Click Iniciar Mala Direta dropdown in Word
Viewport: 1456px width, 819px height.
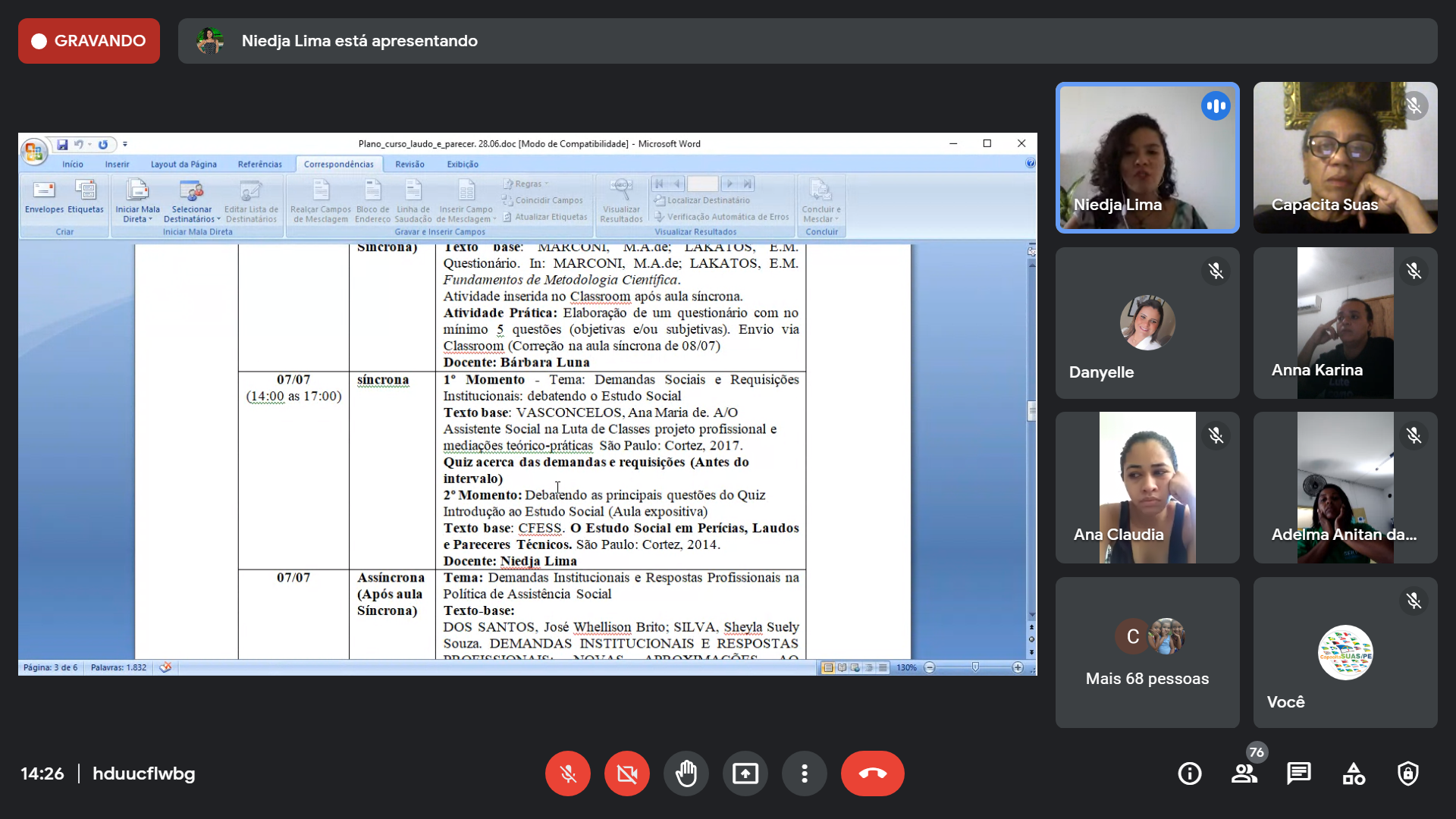tap(137, 202)
